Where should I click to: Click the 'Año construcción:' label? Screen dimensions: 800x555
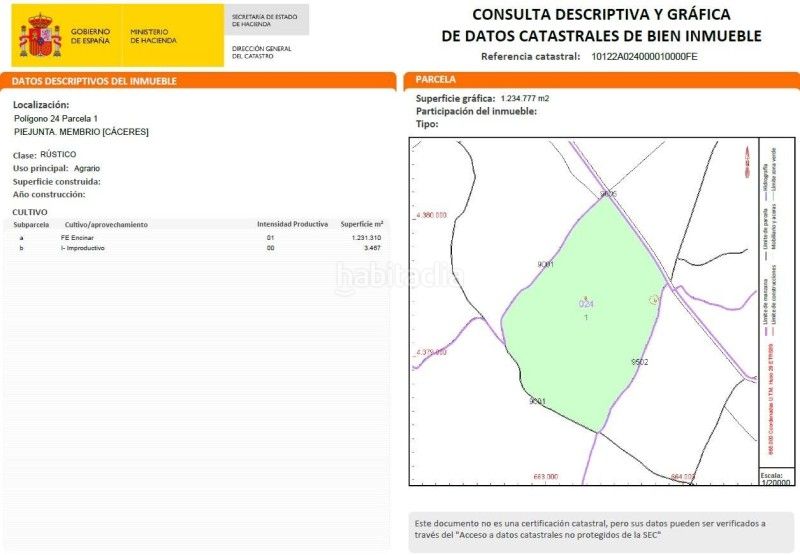pos(49,194)
